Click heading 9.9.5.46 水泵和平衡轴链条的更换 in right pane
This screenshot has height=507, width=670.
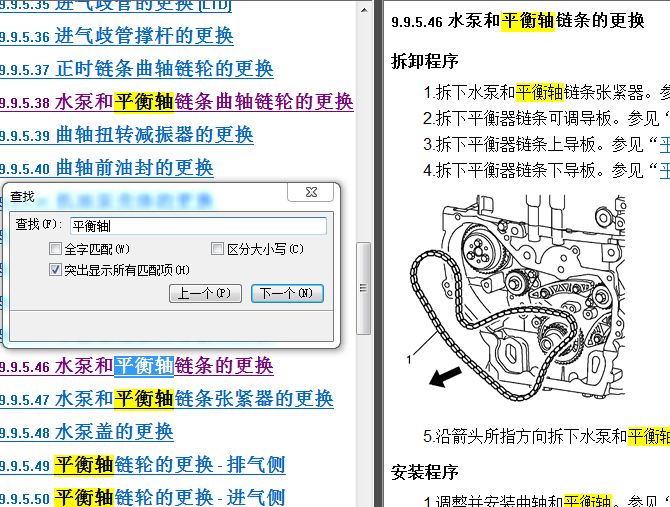point(517,21)
